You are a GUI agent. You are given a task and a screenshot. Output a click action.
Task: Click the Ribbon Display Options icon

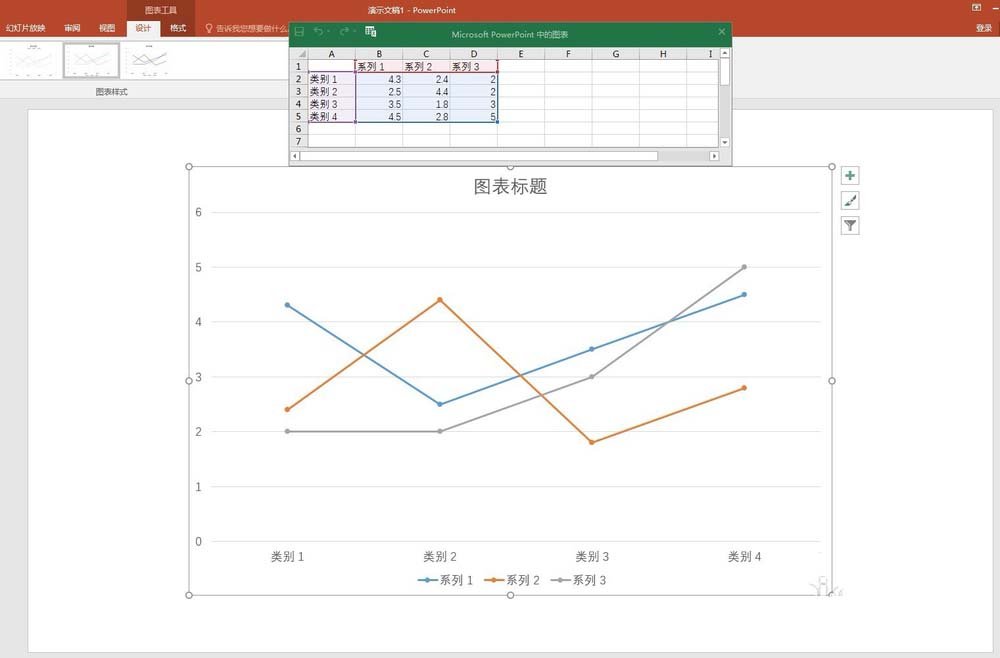pos(976,8)
